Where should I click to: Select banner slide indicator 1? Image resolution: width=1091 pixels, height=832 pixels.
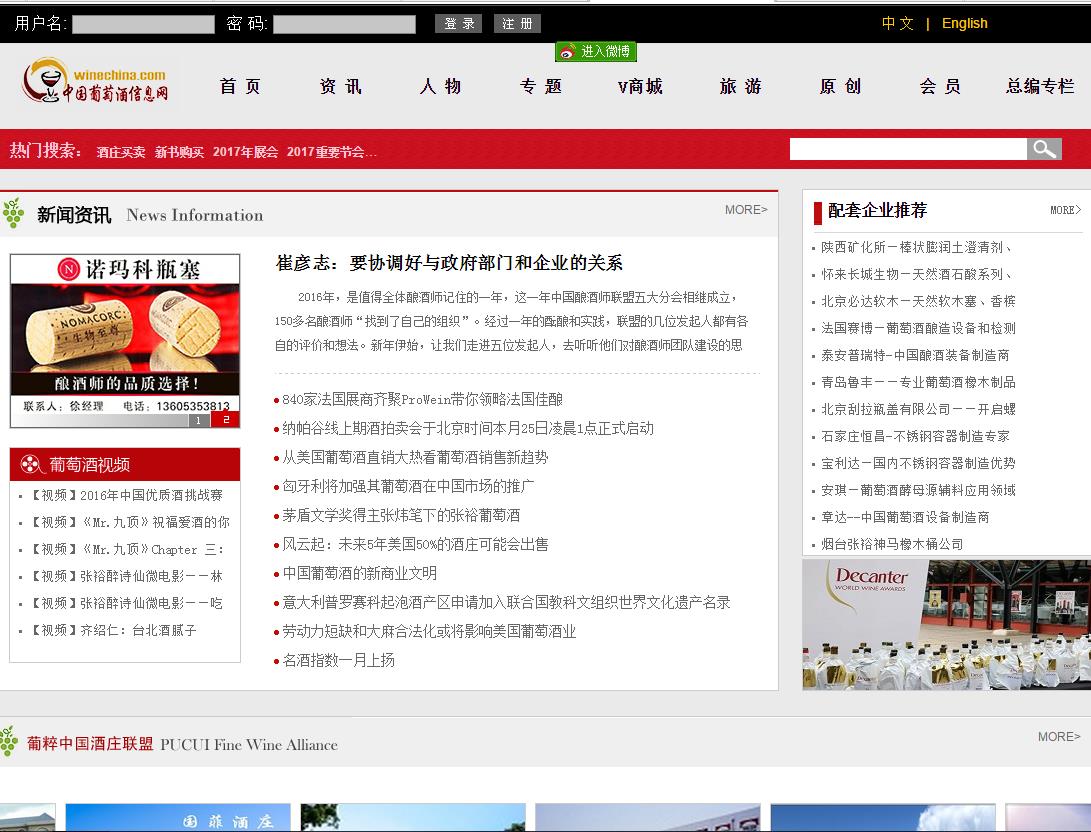[198, 420]
